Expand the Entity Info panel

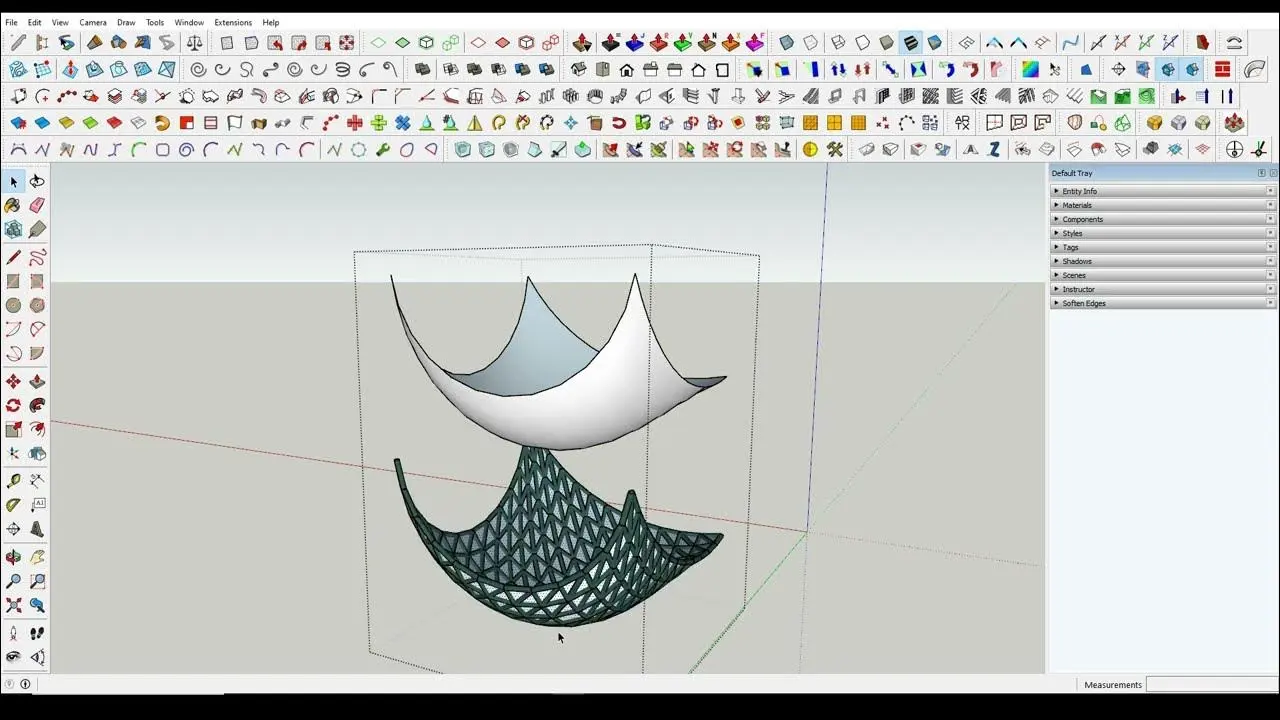pos(1079,191)
